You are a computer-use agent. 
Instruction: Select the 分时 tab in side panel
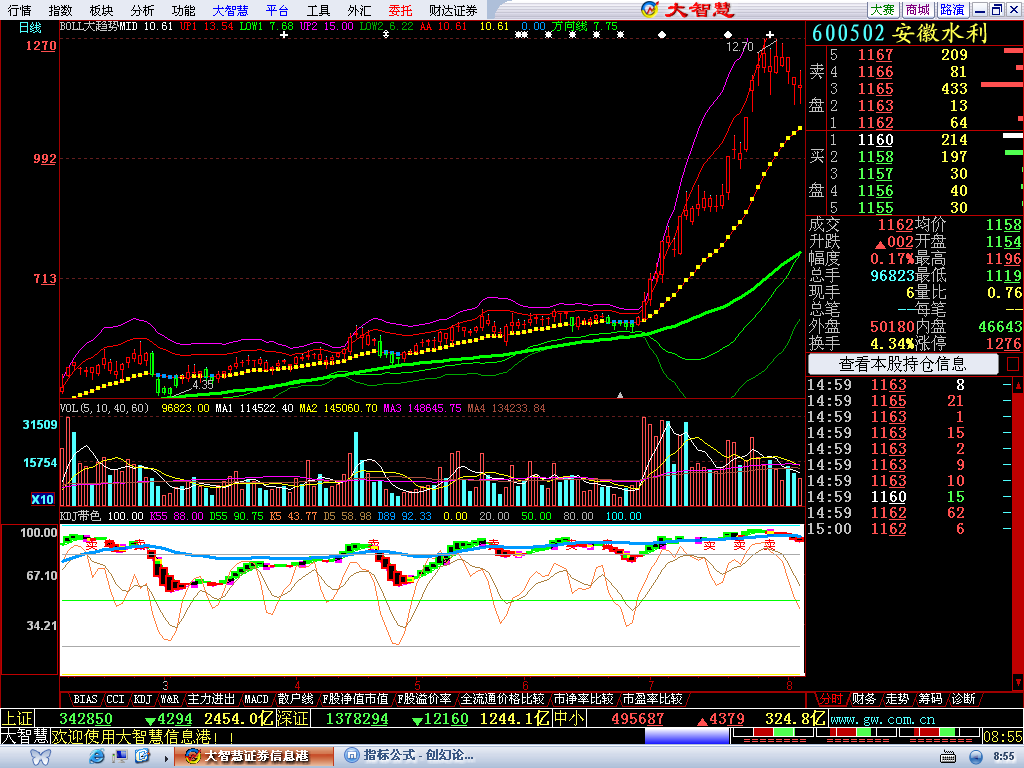(x=831, y=699)
